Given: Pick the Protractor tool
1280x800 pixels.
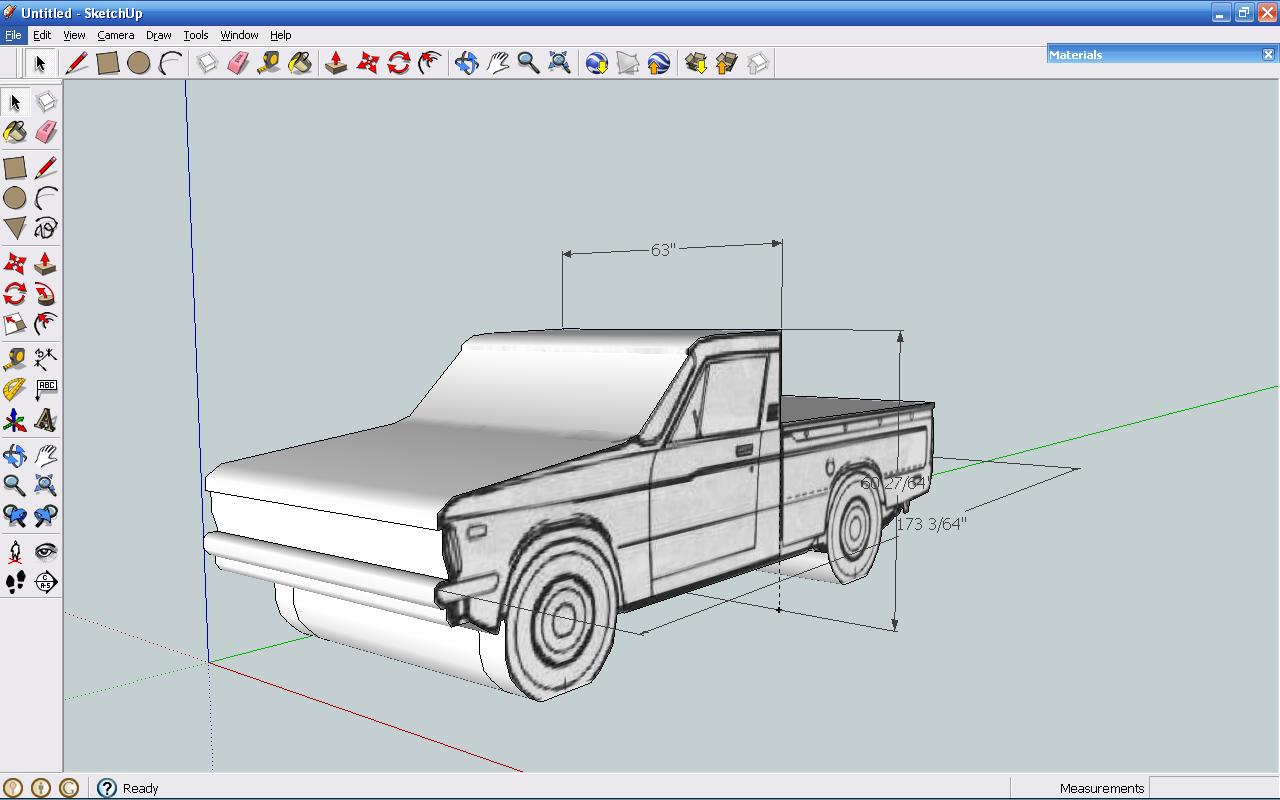Looking at the screenshot, I should click(15, 389).
